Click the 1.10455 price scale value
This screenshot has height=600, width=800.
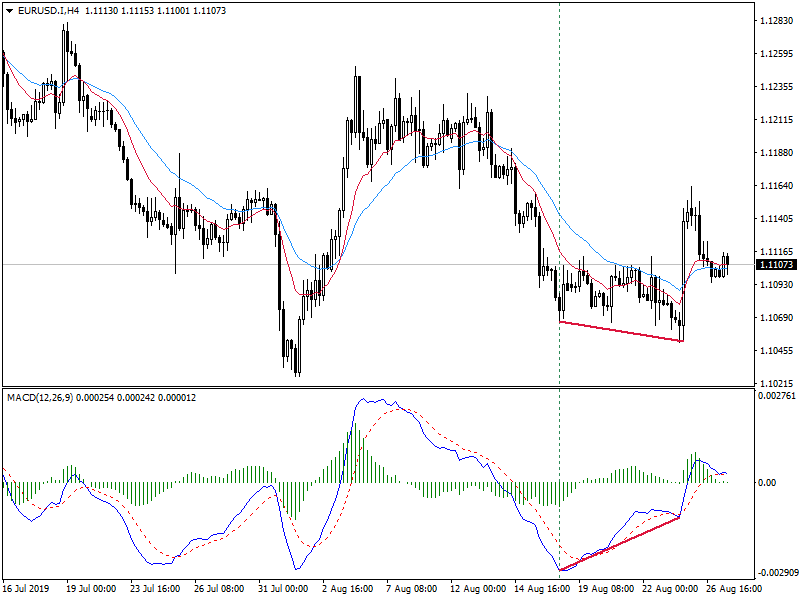coord(777,351)
